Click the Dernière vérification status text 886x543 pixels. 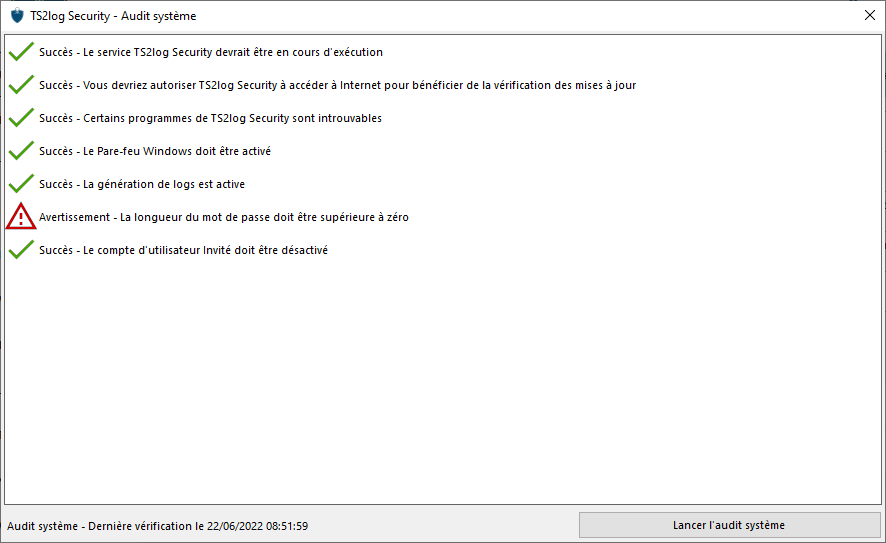(158, 526)
